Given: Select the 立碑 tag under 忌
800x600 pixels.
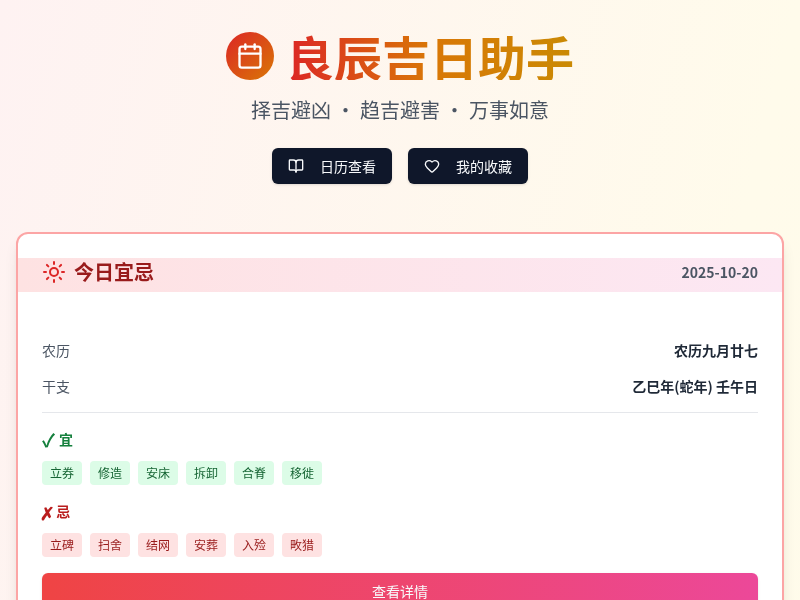Looking at the screenshot, I should tap(62, 545).
